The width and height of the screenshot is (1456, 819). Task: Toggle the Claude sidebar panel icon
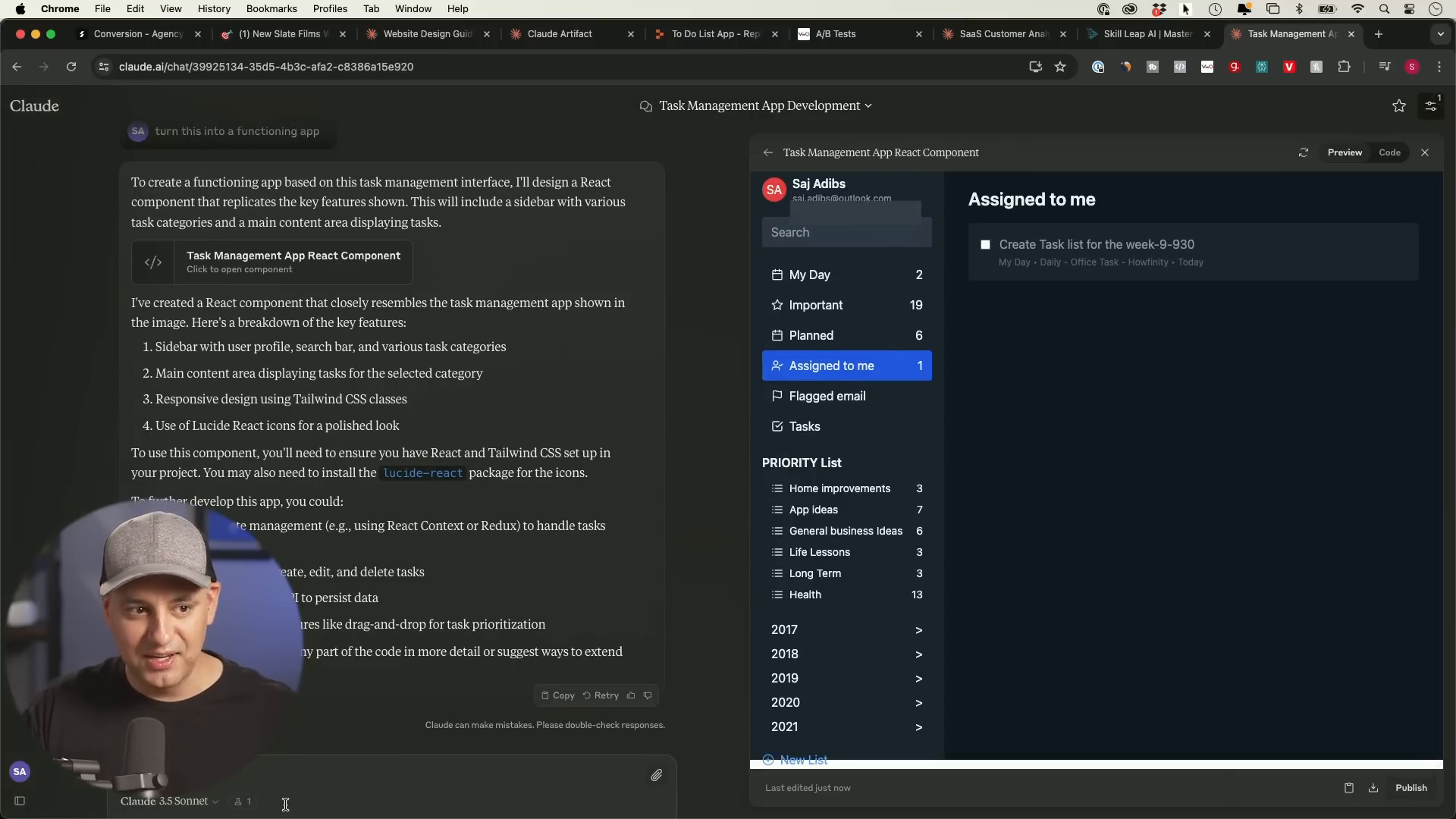tap(20, 801)
